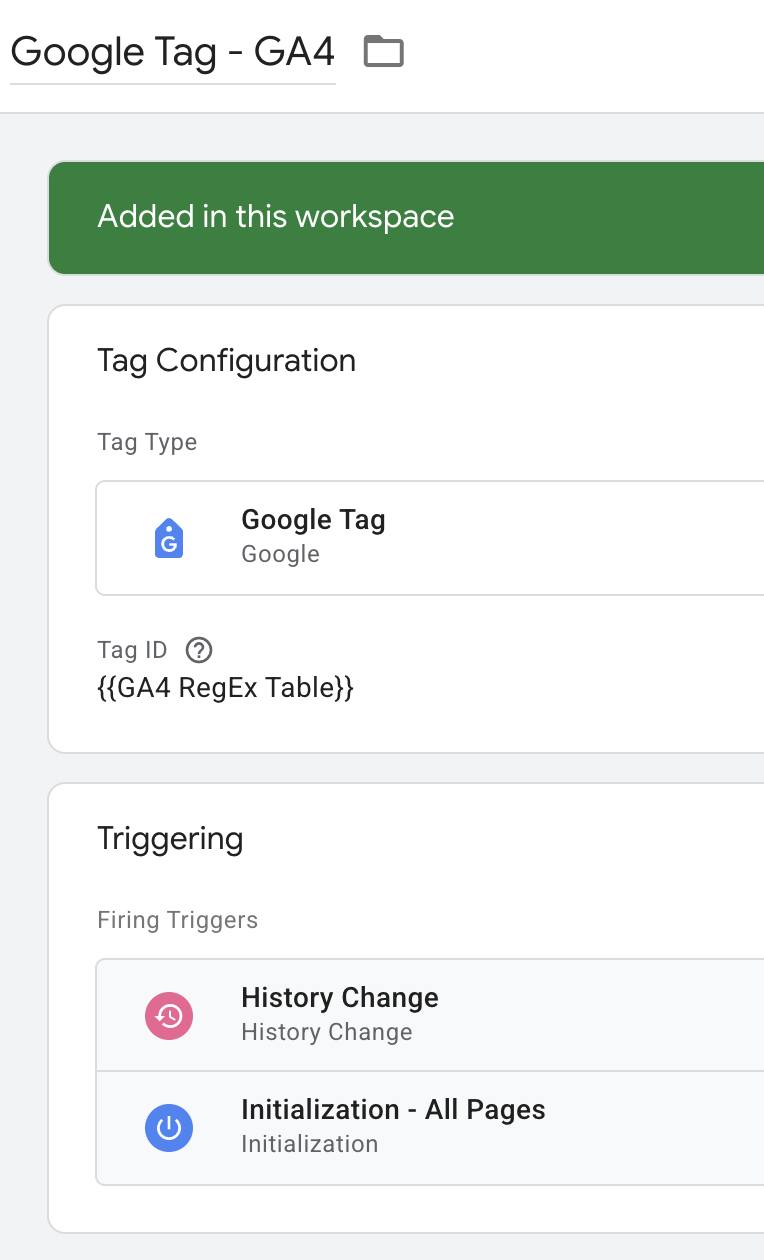Click the Triggering heading
Viewport: 764px width, 1260px height.
(x=170, y=839)
